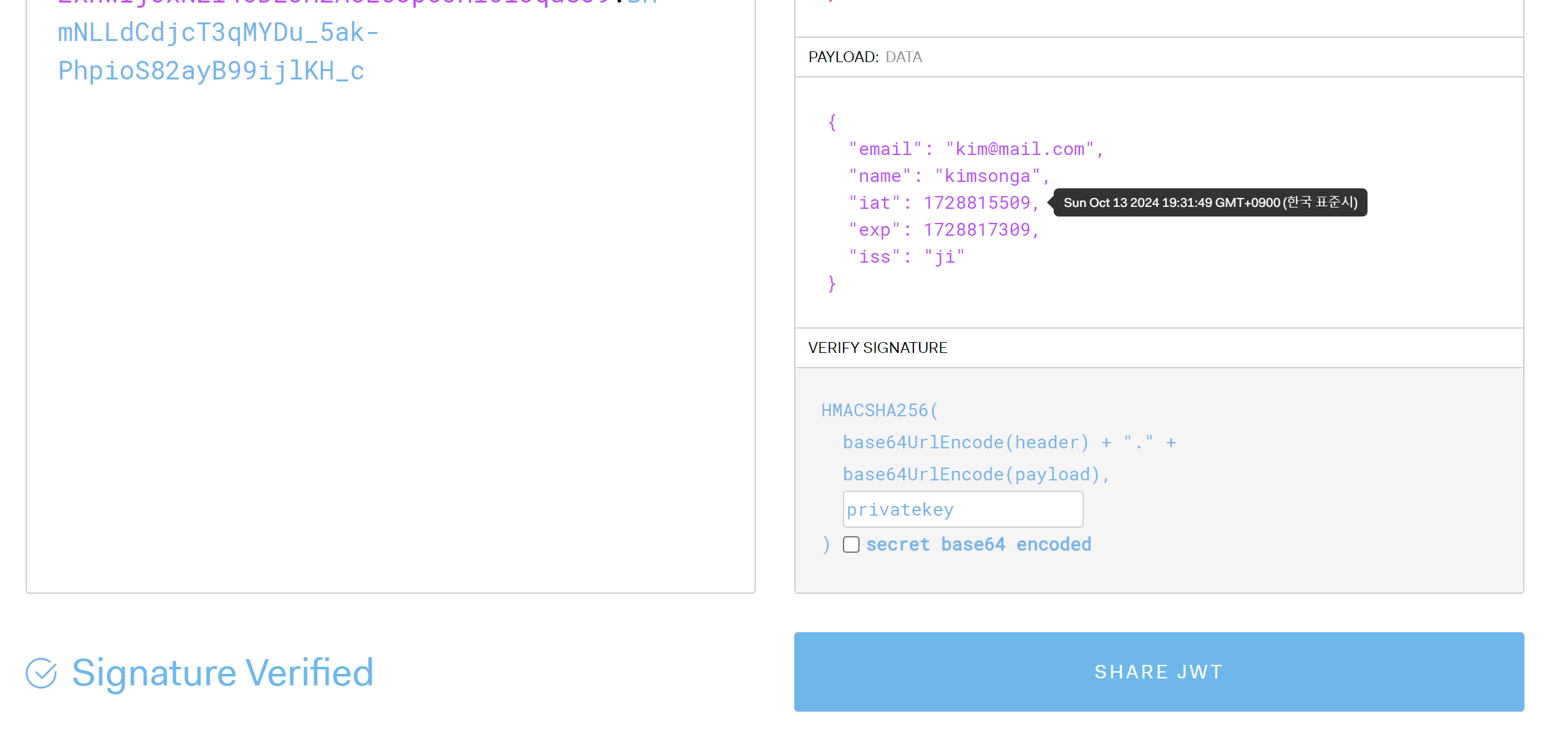The width and height of the screenshot is (1568, 736).
Task: Focus the privatekey secret input field
Action: (x=962, y=509)
